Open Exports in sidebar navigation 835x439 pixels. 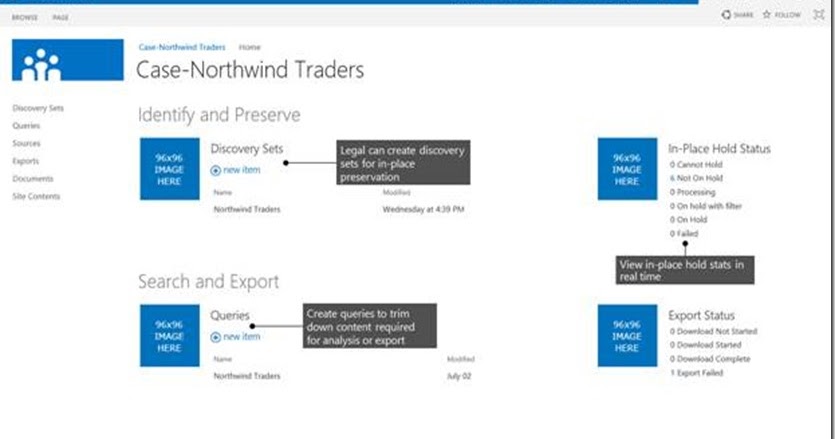pos(26,161)
